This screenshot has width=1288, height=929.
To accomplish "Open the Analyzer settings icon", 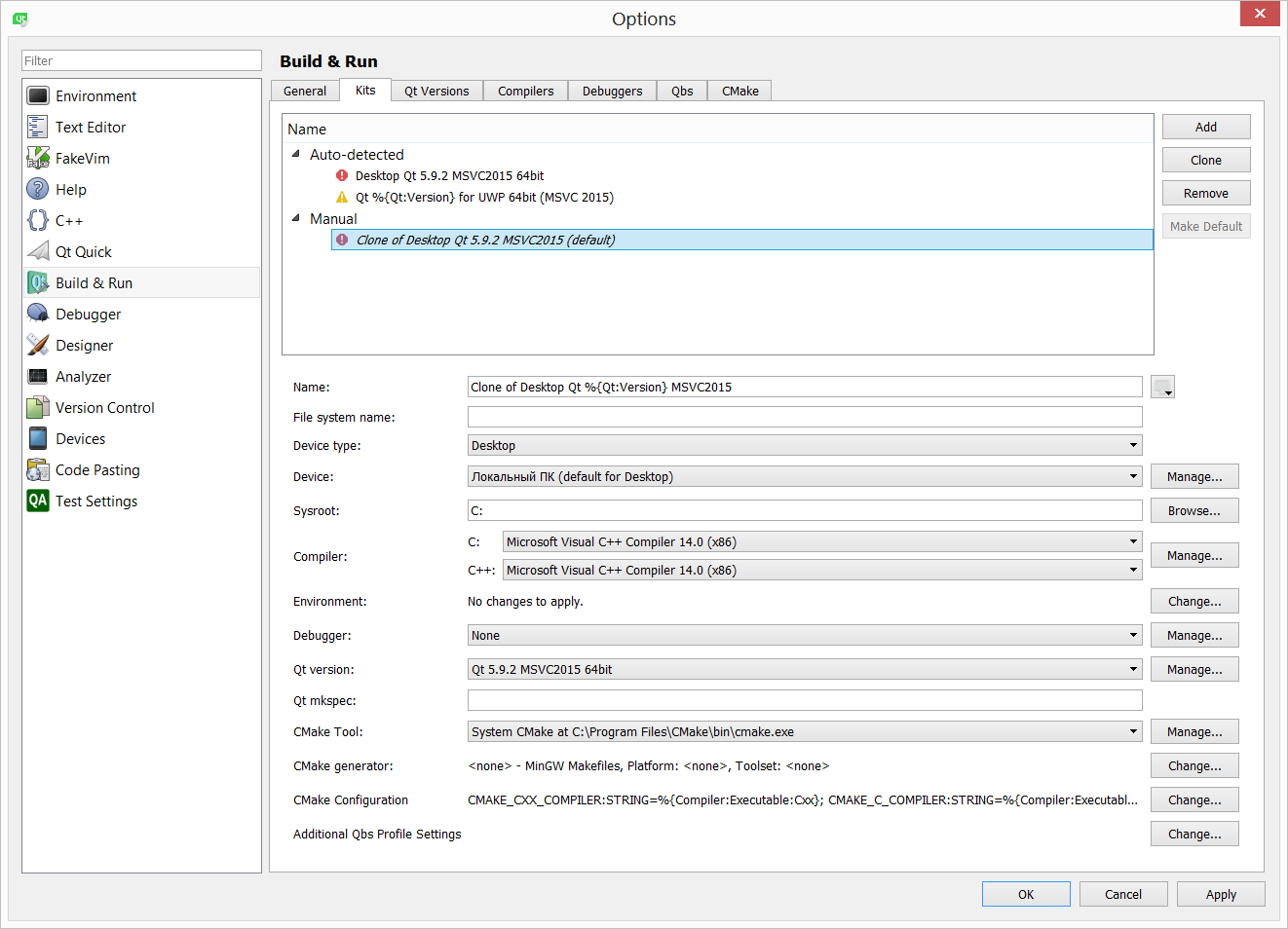I will coord(38,376).
